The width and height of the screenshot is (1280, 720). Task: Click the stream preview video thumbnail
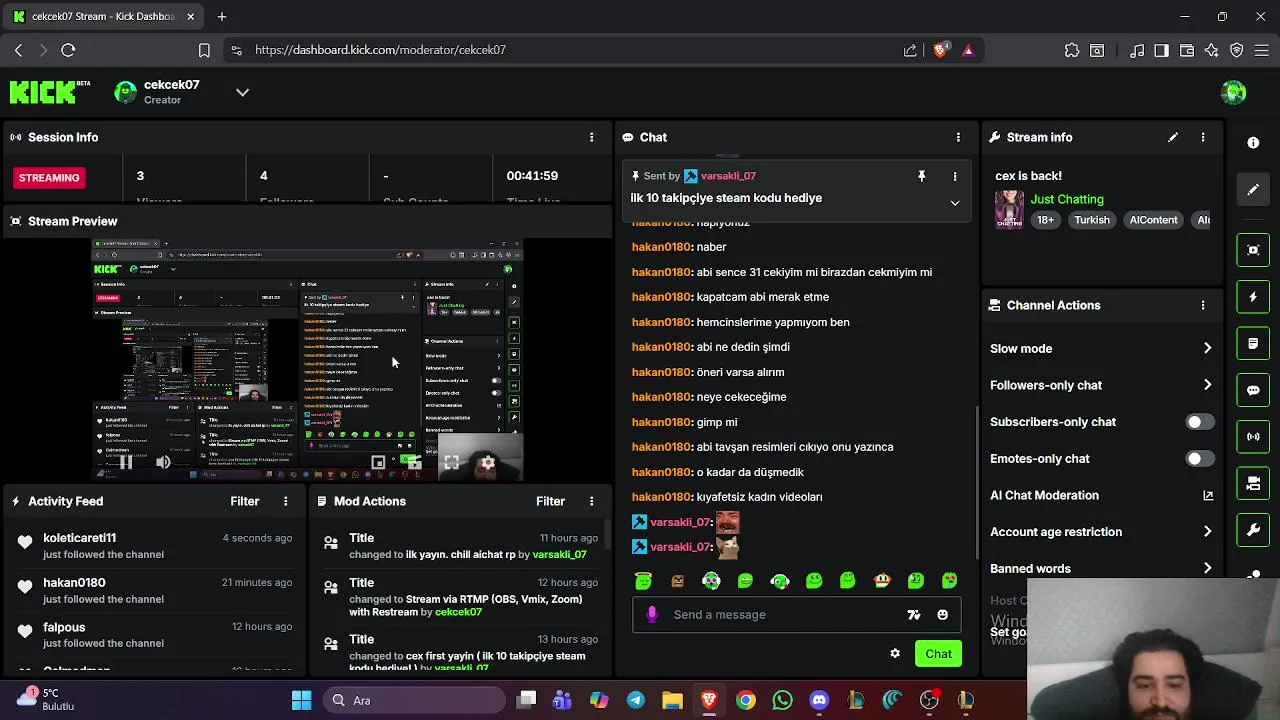click(306, 358)
